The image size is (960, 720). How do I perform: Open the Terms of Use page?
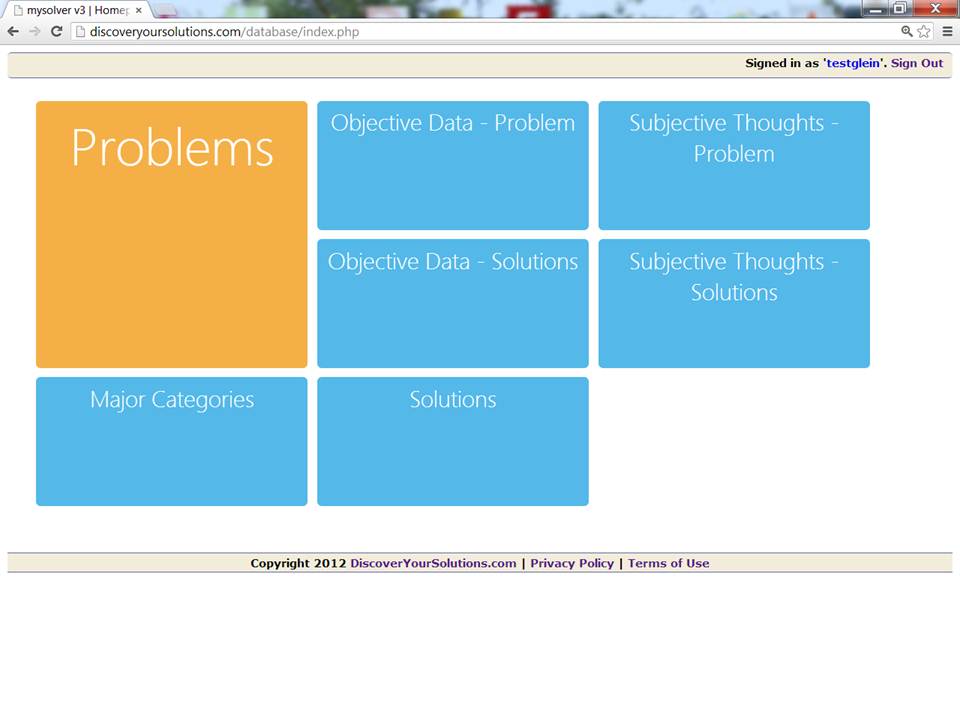668,563
